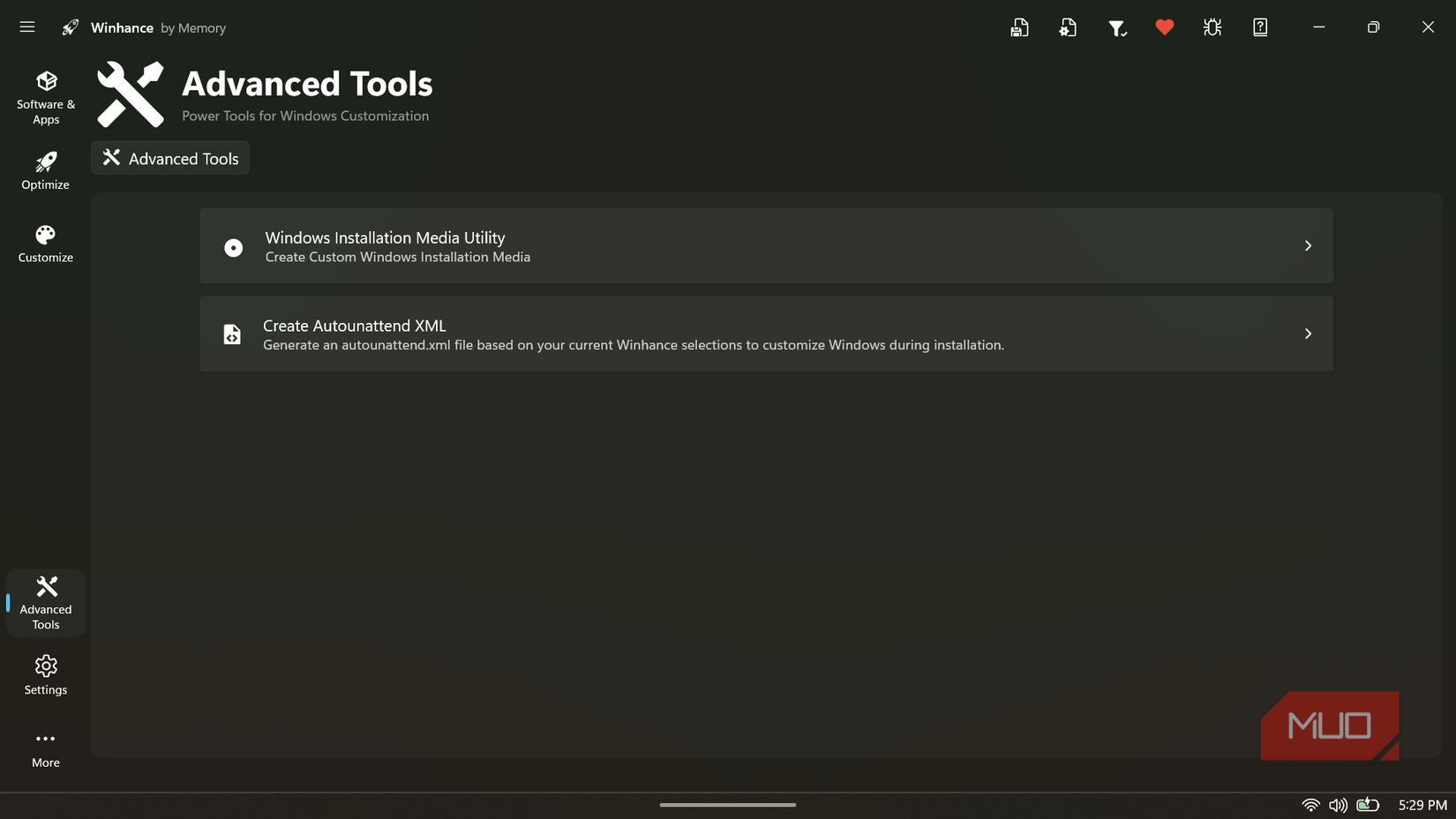This screenshot has height=819, width=1456.
Task: Select the Optimize section in the sidebar
Action: click(45, 170)
